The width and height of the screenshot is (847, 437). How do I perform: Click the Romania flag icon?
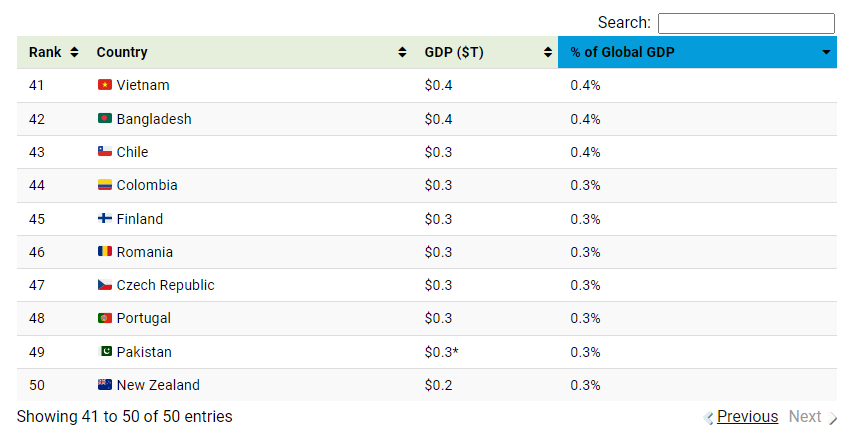coord(104,252)
